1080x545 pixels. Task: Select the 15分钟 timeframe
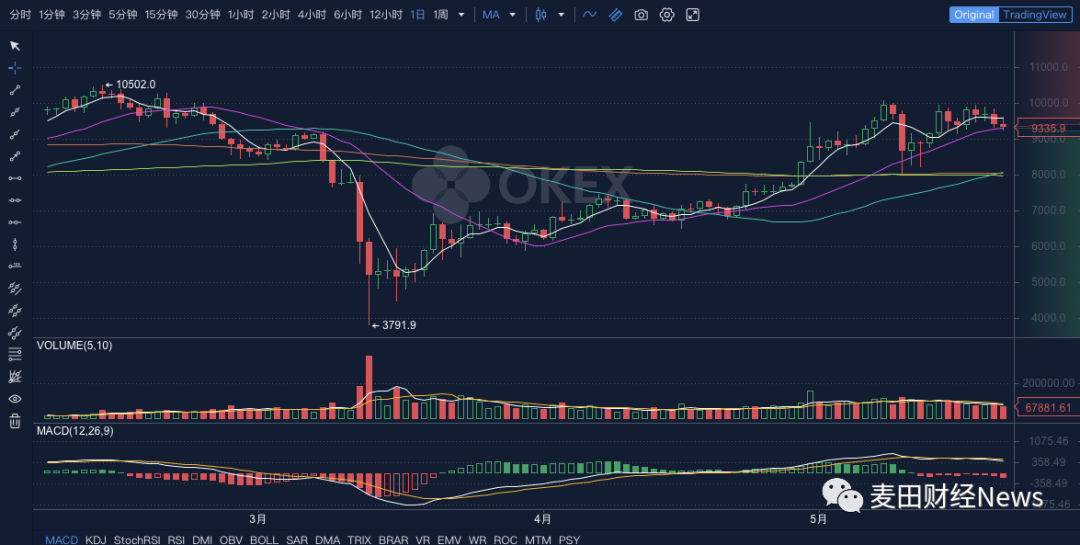[x=160, y=14]
